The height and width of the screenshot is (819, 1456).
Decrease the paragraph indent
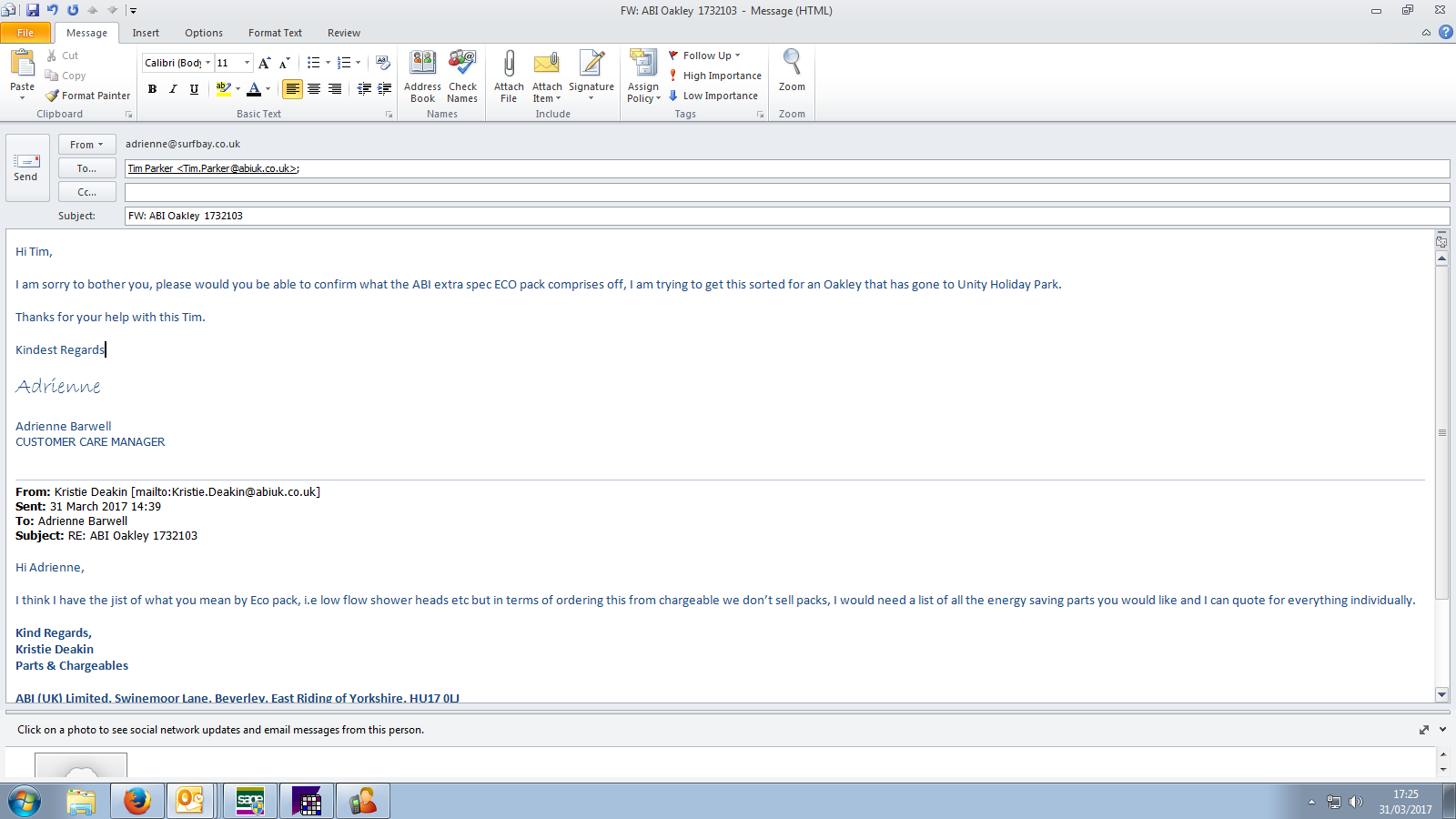pos(364,88)
